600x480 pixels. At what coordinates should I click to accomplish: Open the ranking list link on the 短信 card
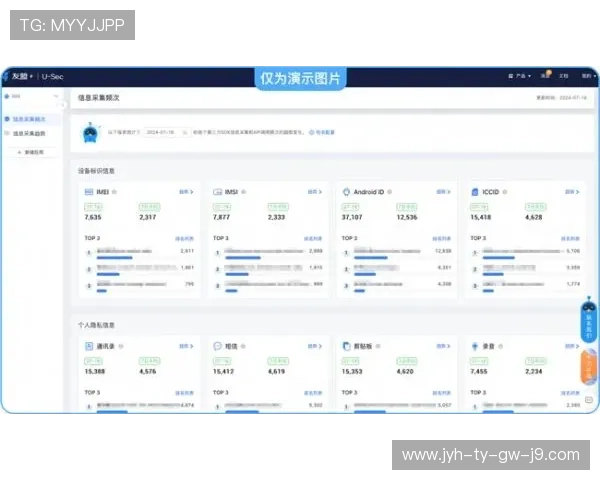pos(313,393)
